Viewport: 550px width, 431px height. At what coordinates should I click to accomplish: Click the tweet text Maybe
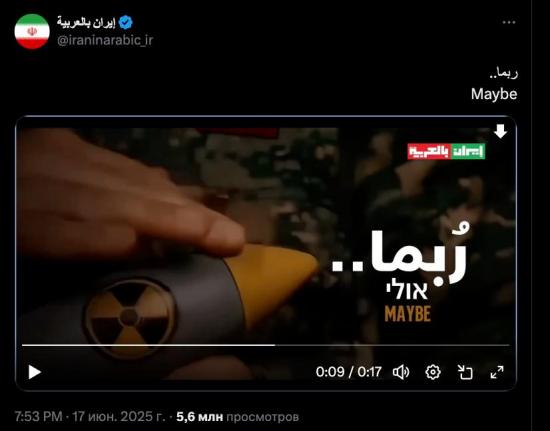point(494,94)
